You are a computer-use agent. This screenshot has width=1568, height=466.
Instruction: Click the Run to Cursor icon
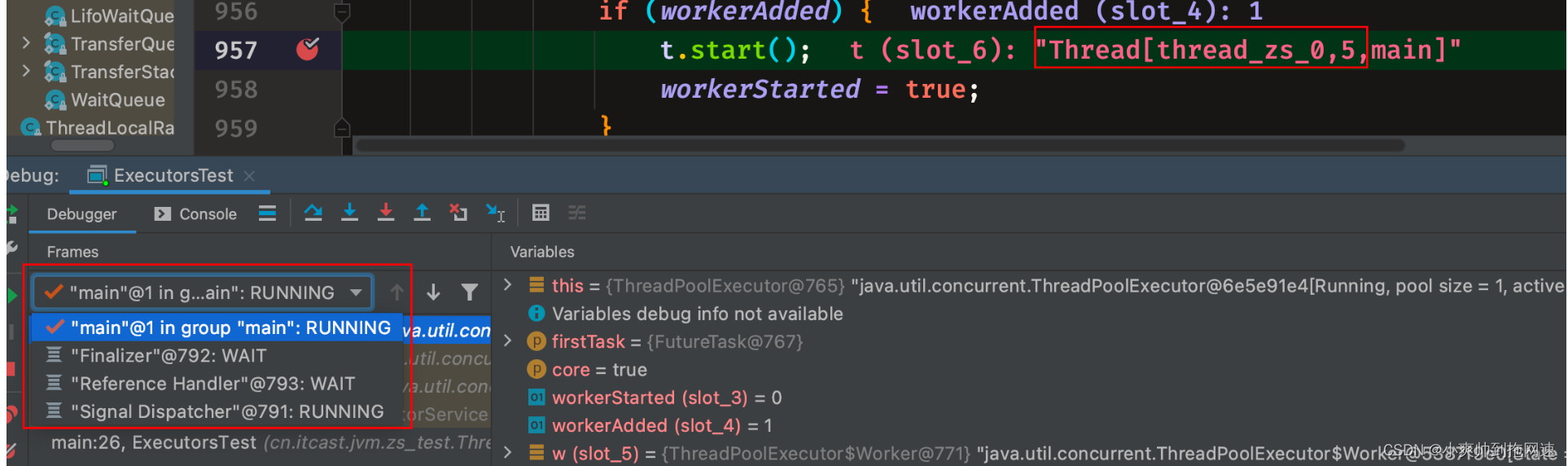coord(495,213)
